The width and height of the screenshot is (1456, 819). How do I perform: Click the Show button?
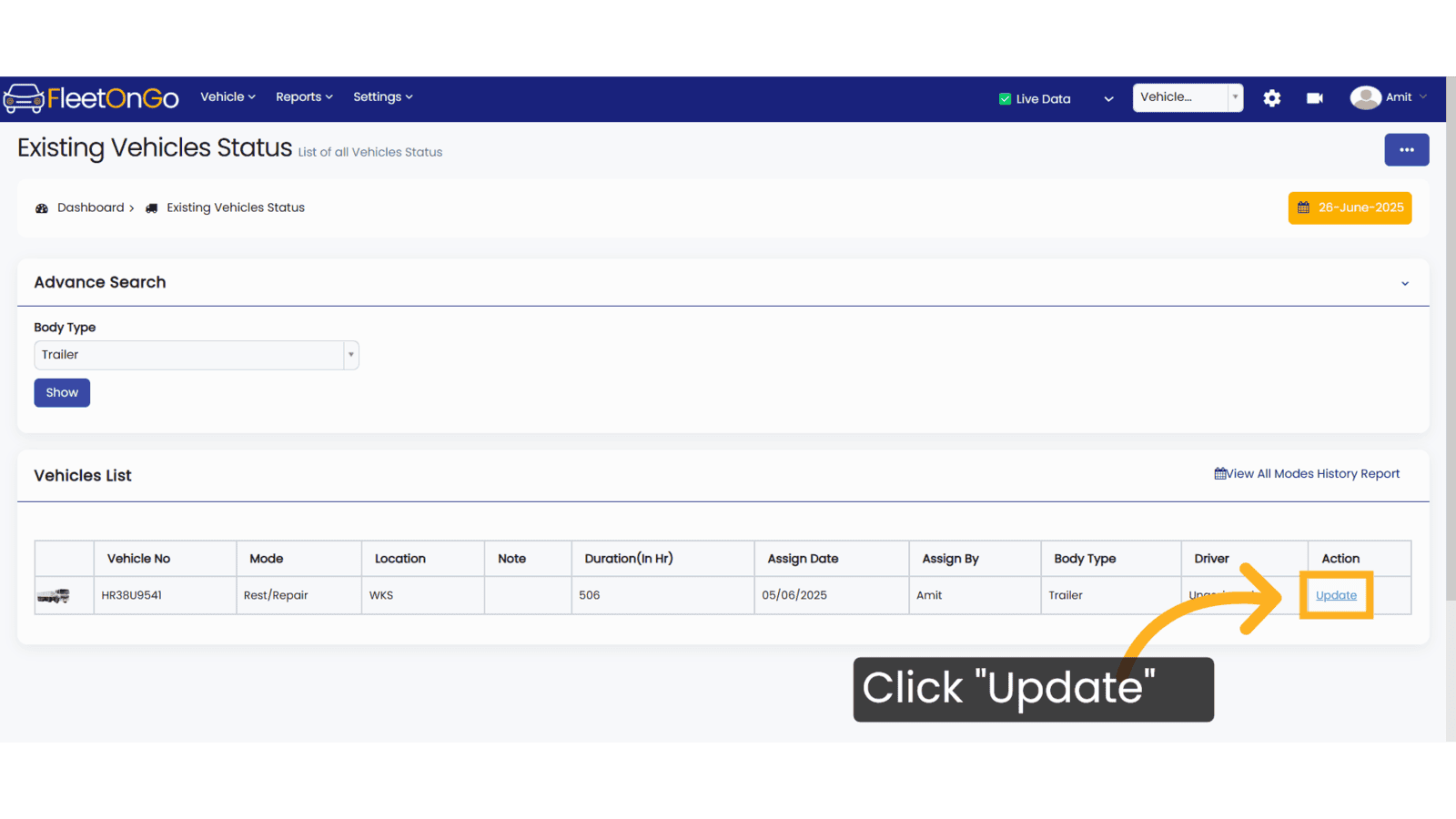tap(62, 393)
